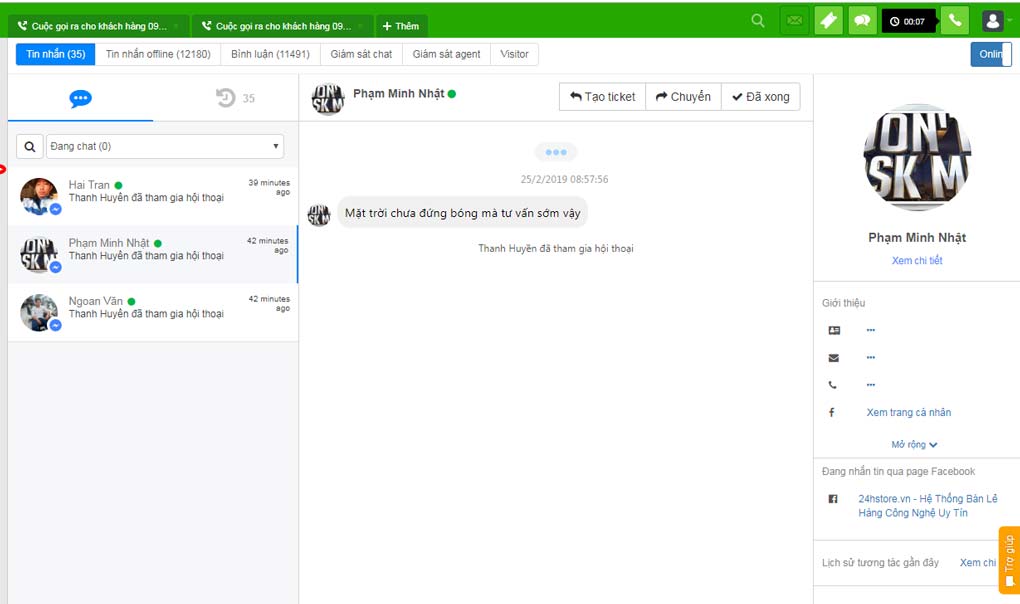Toggle the Online status switch
The height and width of the screenshot is (604, 1020).
point(990,54)
